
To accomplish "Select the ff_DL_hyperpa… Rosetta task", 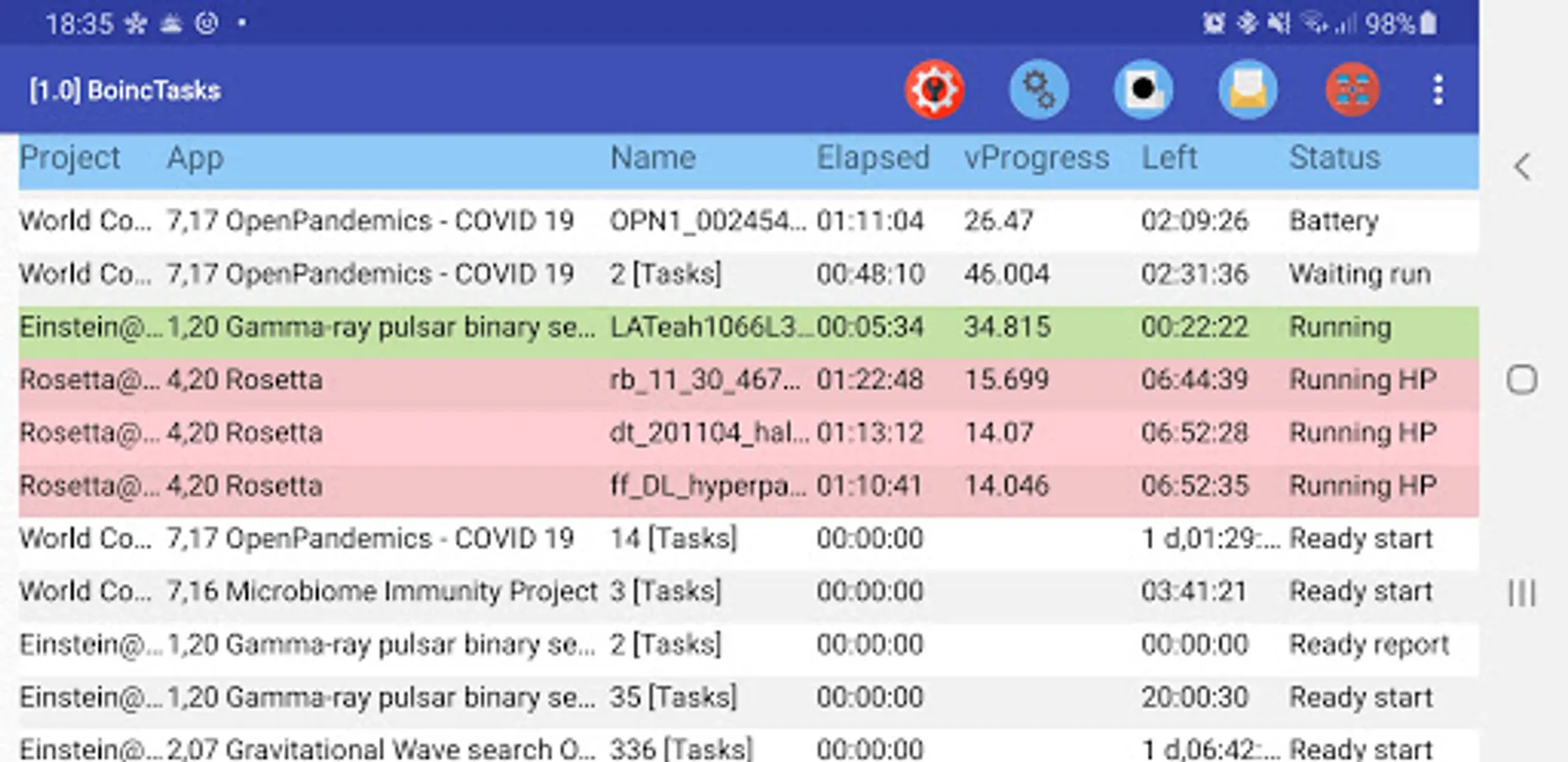I will point(708,486).
